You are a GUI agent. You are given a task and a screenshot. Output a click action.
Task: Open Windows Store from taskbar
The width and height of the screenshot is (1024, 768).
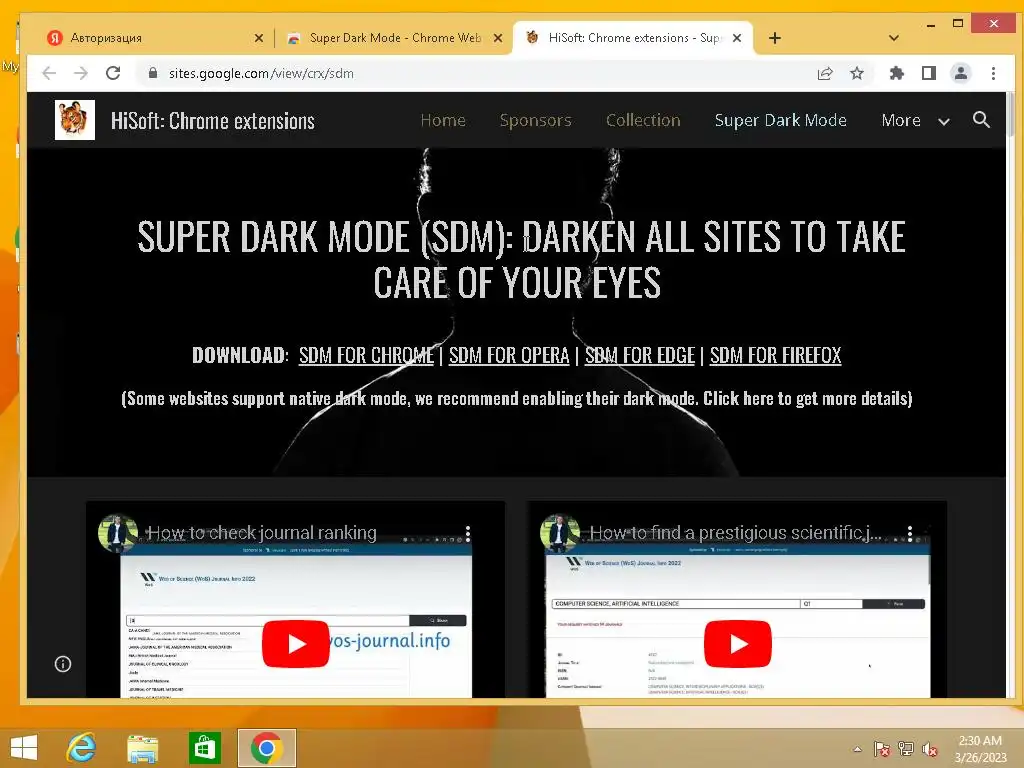204,748
